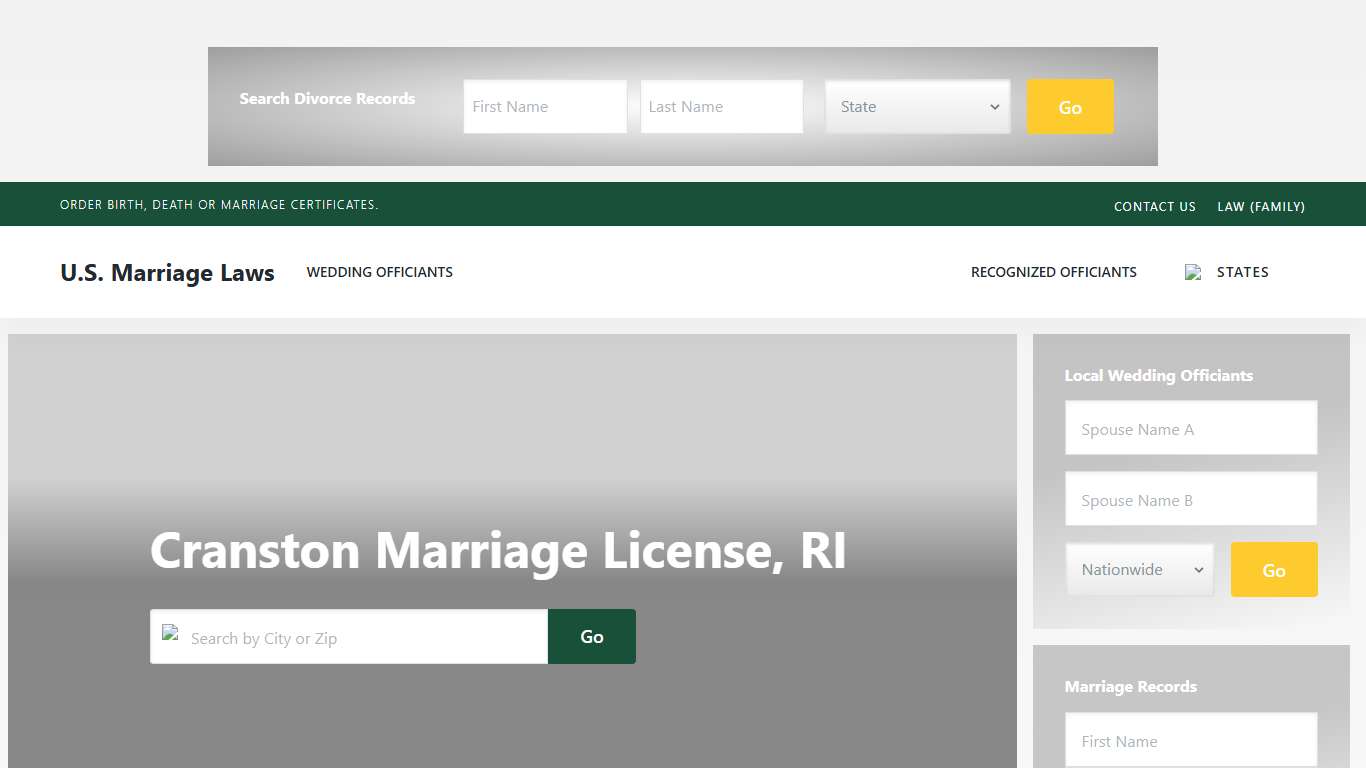Screen dimensions: 1366x768
Task: Open the State dropdown in divorce search
Action: [916, 106]
